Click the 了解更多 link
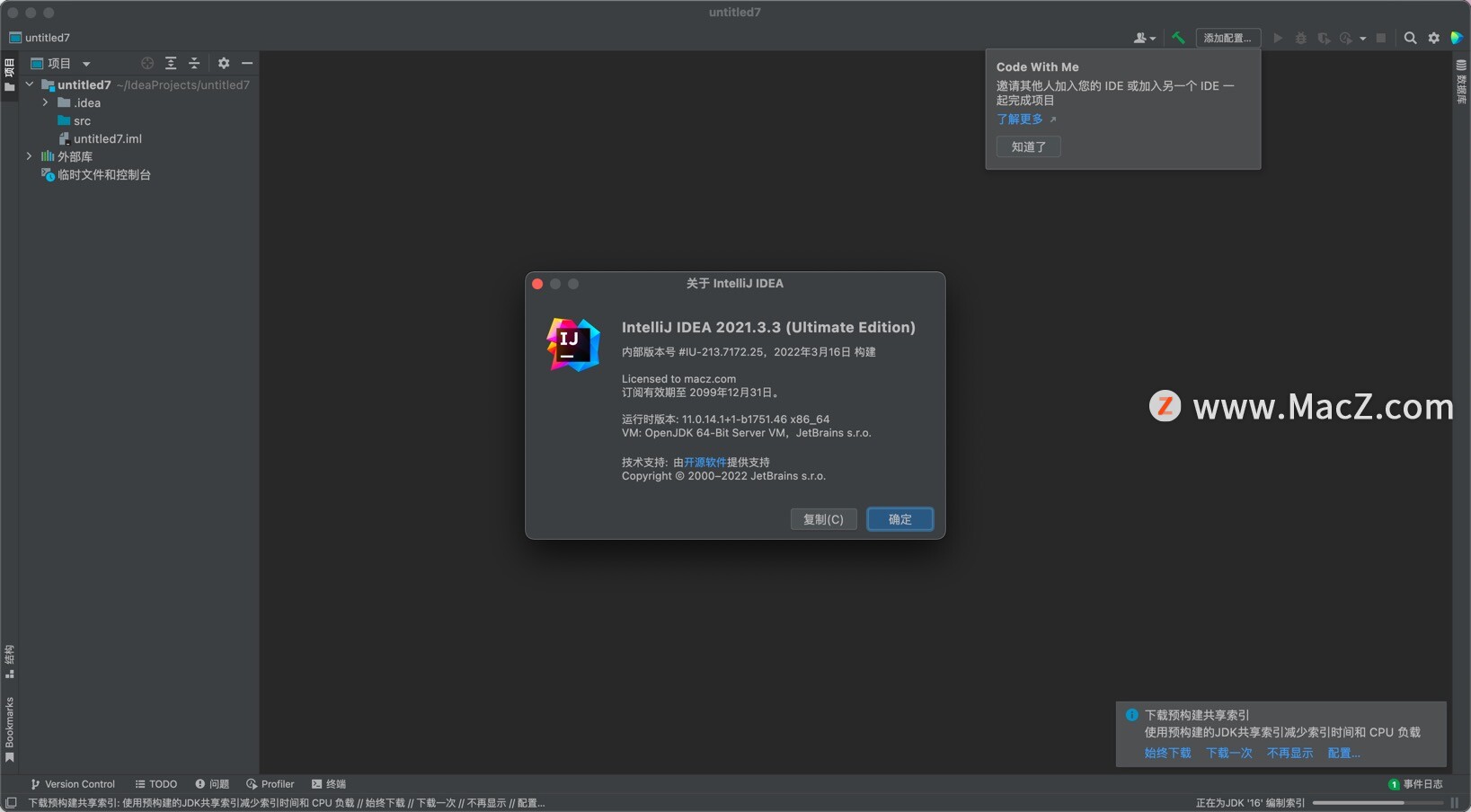1471x812 pixels. point(1020,119)
